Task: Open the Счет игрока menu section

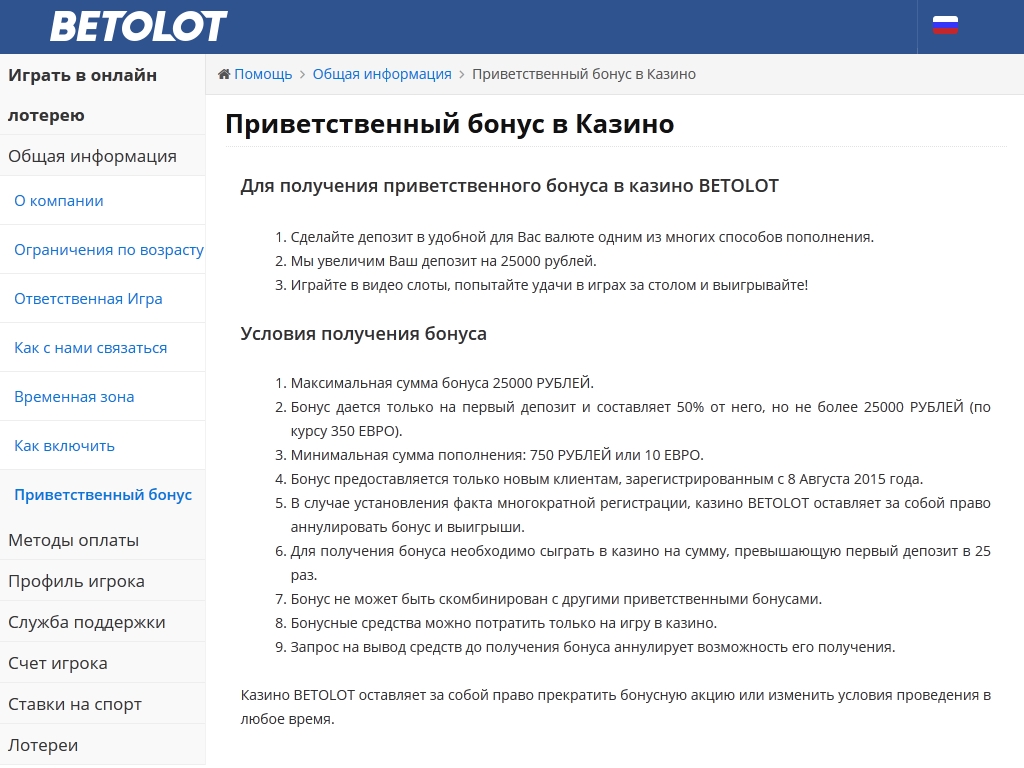Action: pos(57,663)
